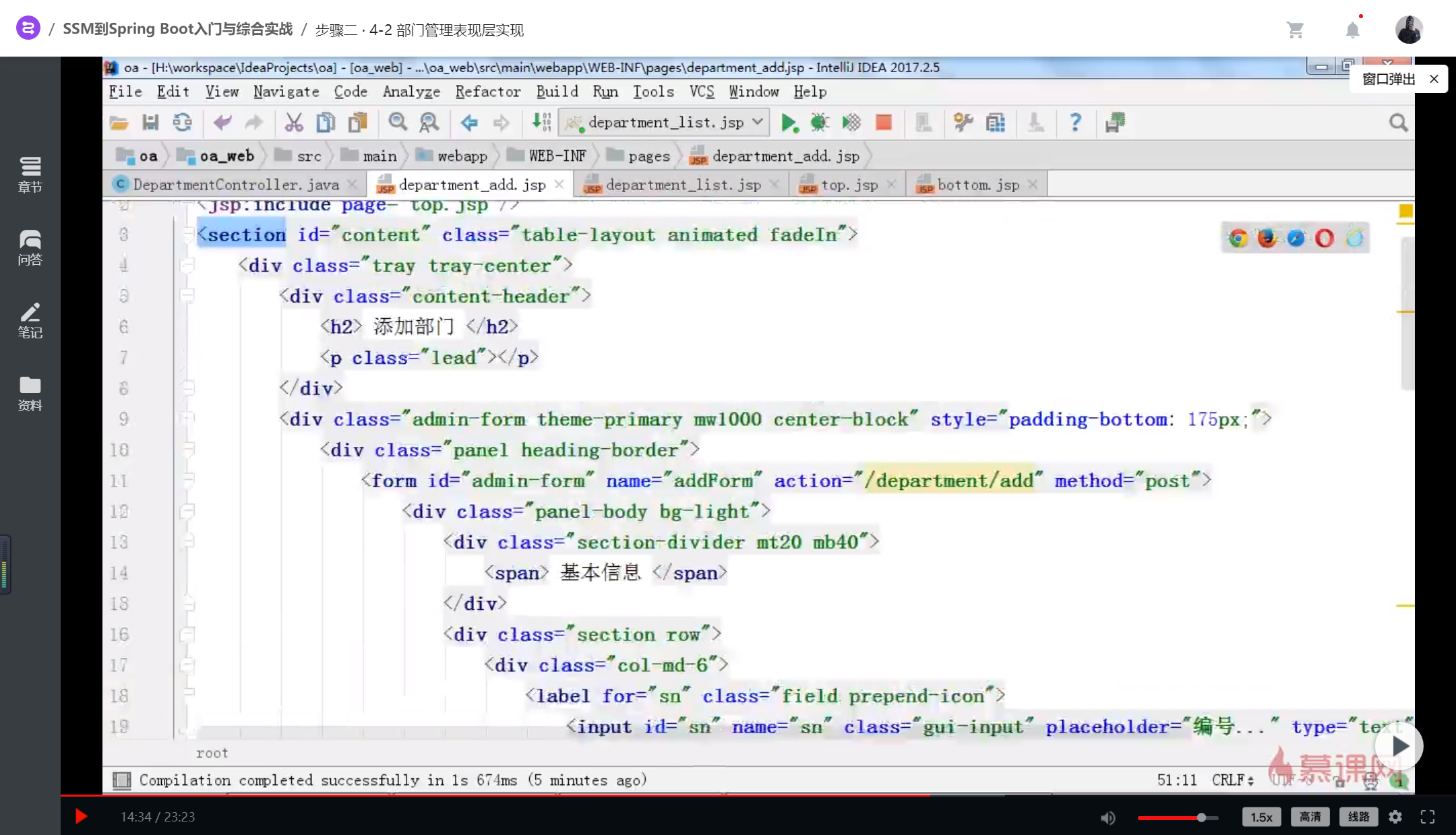
Task: Play video with bottom-left play button
Action: 81,817
